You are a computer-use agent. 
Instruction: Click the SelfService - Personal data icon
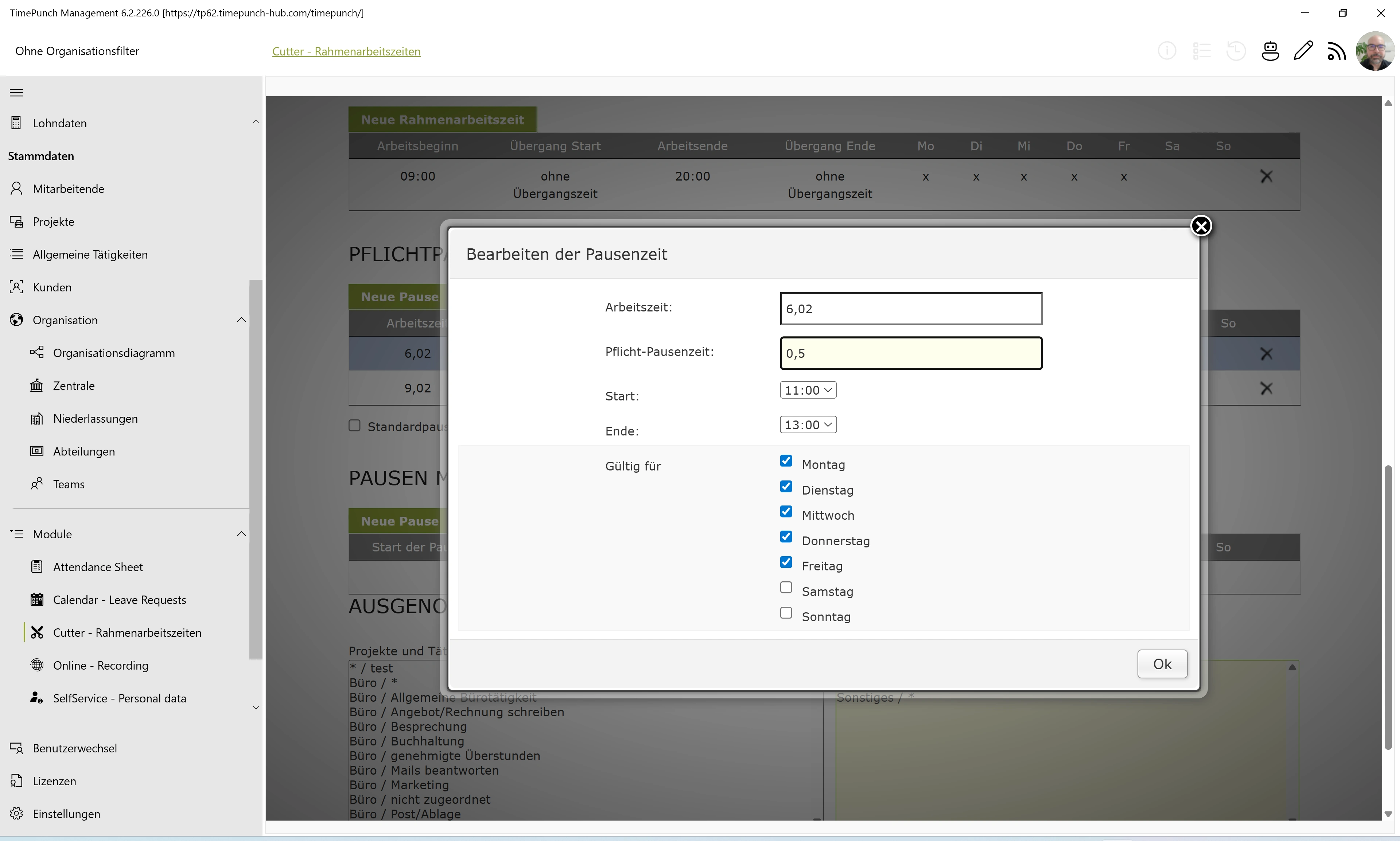(x=37, y=698)
